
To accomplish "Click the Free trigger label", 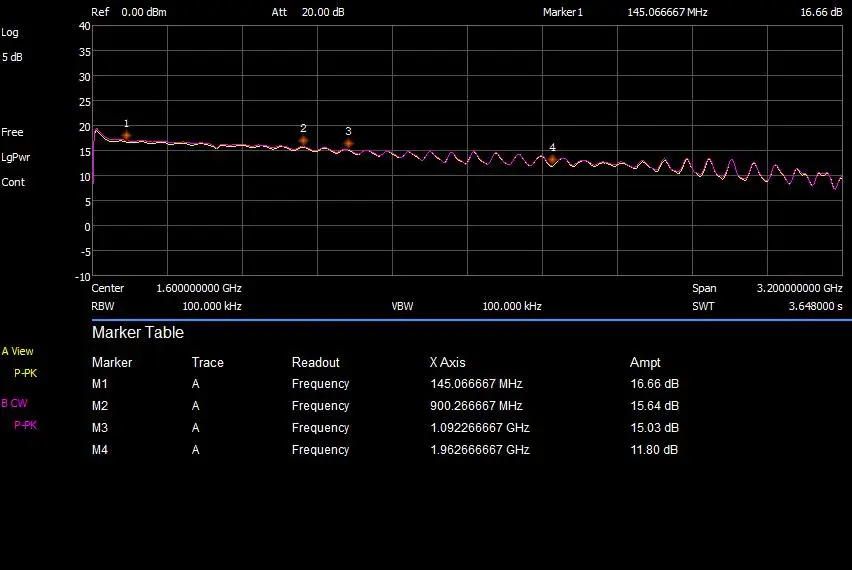I will (12, 132).
